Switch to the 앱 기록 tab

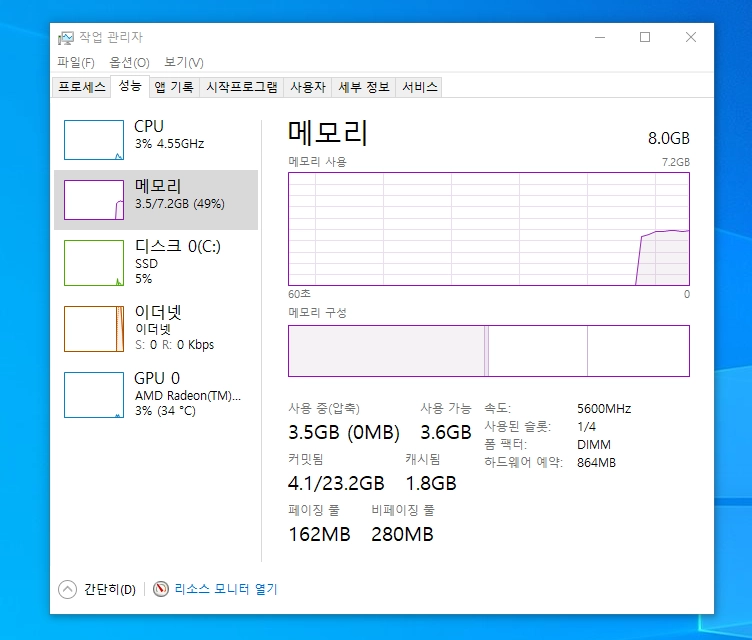pos(174,87)
